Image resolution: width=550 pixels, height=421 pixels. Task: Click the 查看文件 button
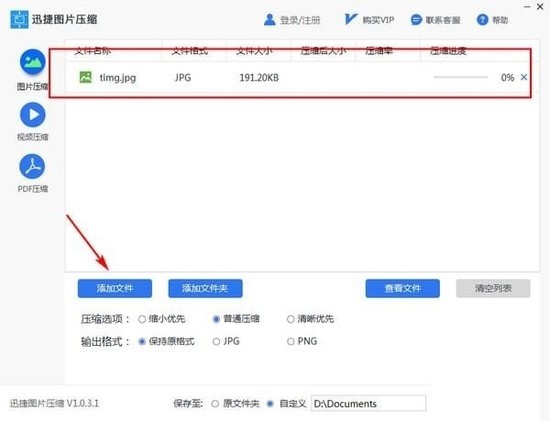point(402,288)
